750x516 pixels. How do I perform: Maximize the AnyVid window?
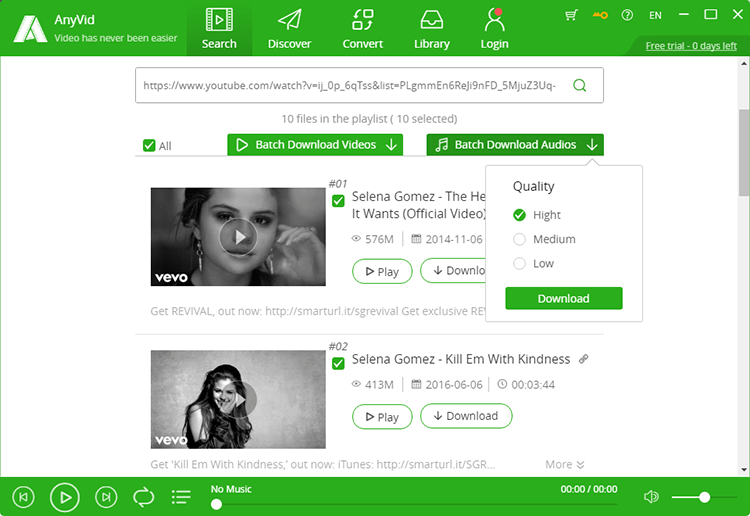(x=710, y=15)
